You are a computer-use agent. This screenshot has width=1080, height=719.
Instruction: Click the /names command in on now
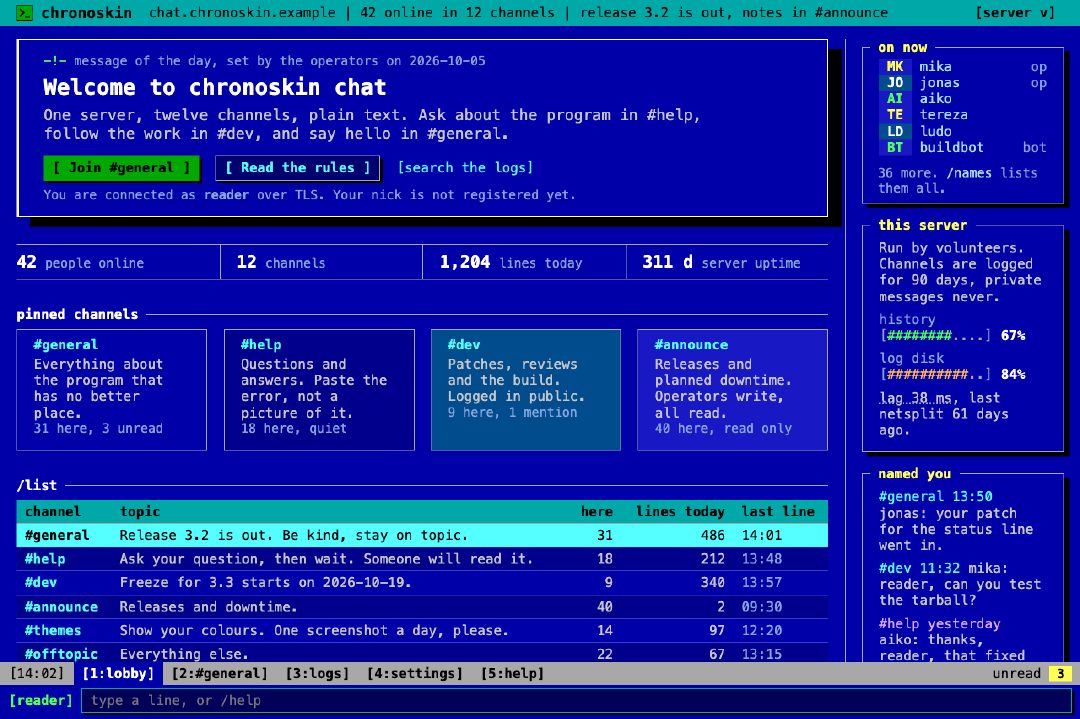tap(969, 173)
